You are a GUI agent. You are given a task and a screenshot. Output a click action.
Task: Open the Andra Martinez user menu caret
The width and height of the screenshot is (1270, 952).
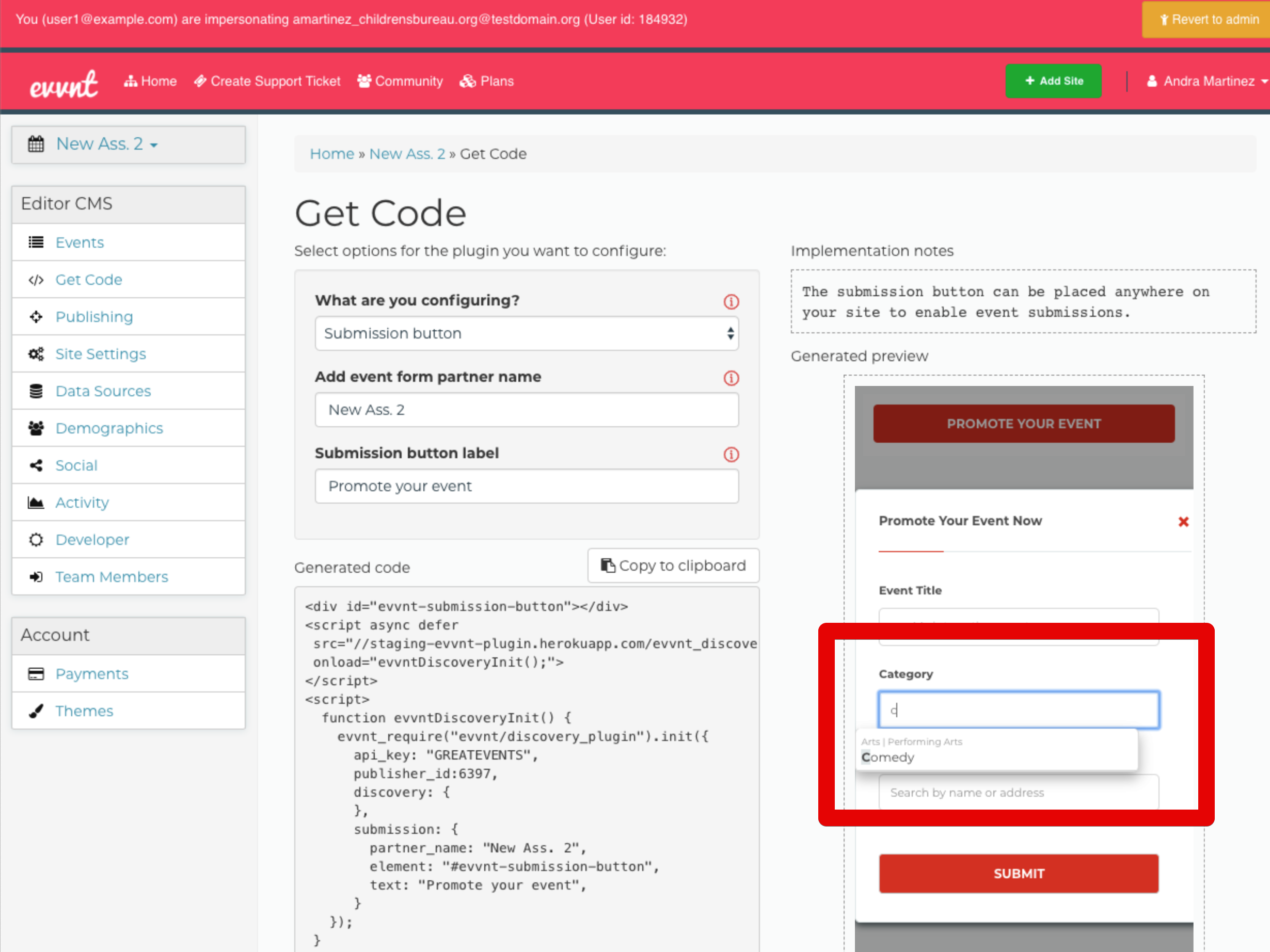pos(1264,82)
